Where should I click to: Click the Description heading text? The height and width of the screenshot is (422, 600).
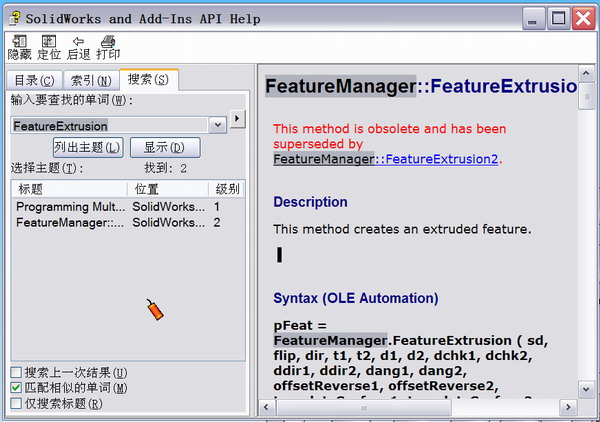click(x=310, y=202)
